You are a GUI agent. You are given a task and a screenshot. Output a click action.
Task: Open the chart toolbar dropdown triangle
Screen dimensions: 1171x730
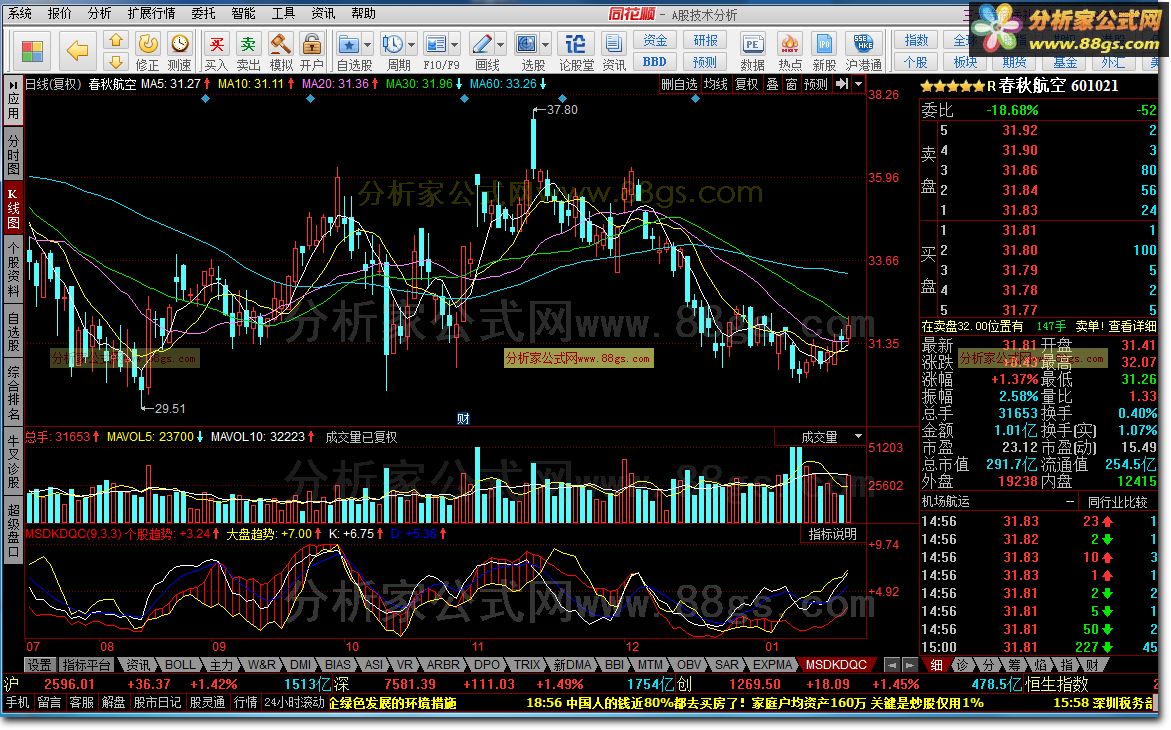pos(859,84)
